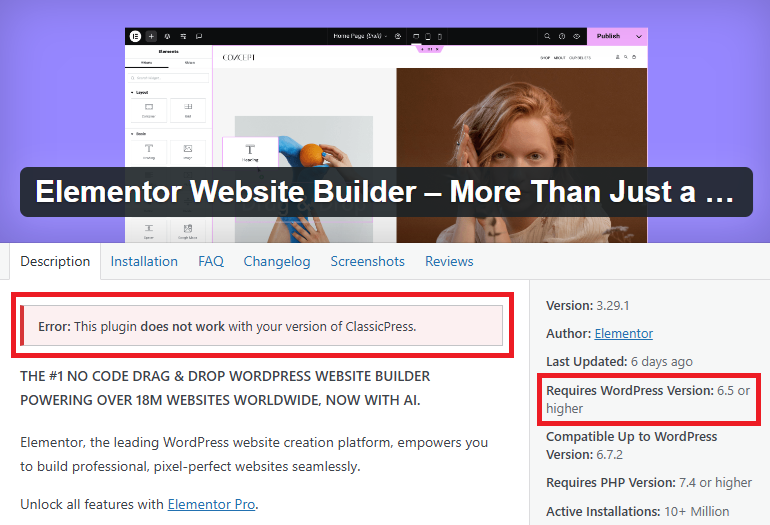Viewport: 770px width, 525px height.
Task: Click the structure icon in banner toolbar
Action: point(183,36)
